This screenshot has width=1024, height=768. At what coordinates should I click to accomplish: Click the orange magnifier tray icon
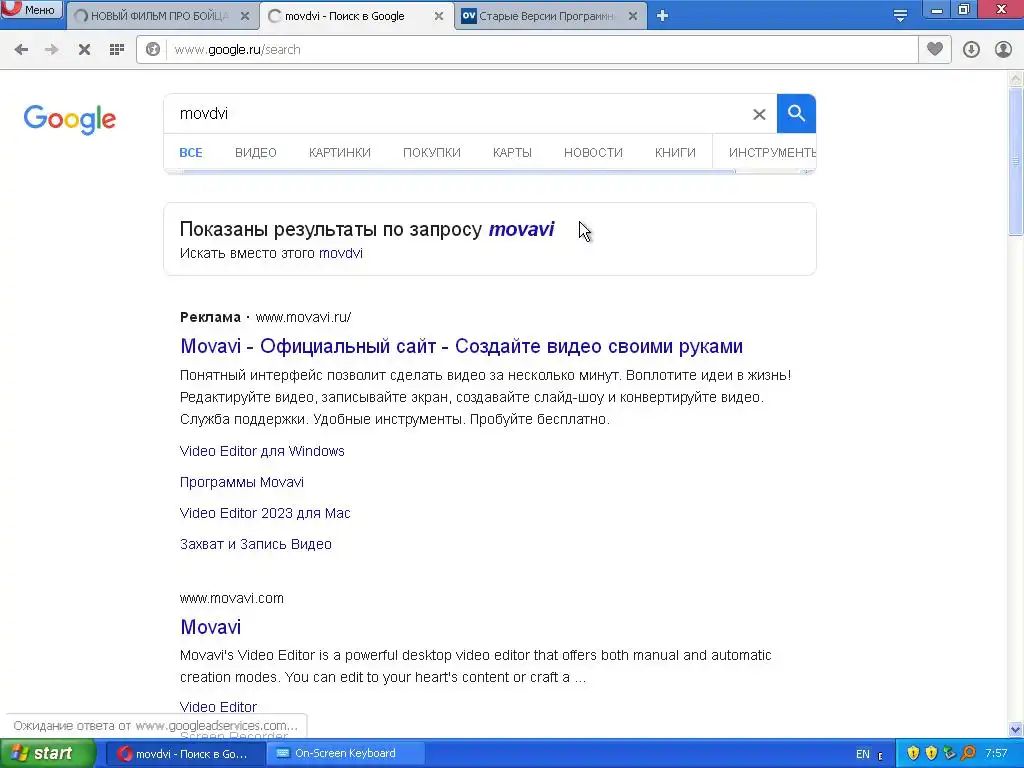[x=968, y=754]
